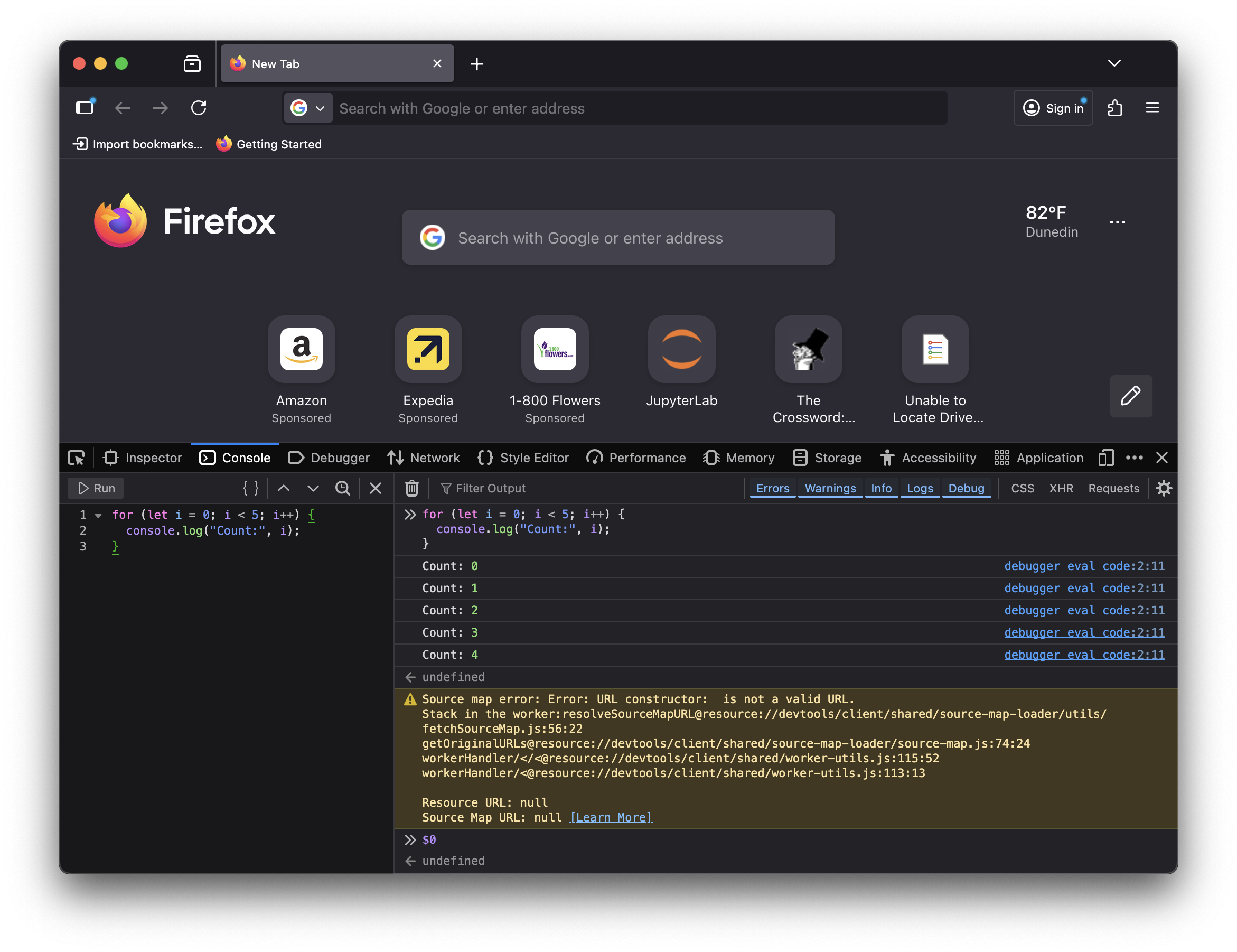Follow the Learn More link

point(611,817)
